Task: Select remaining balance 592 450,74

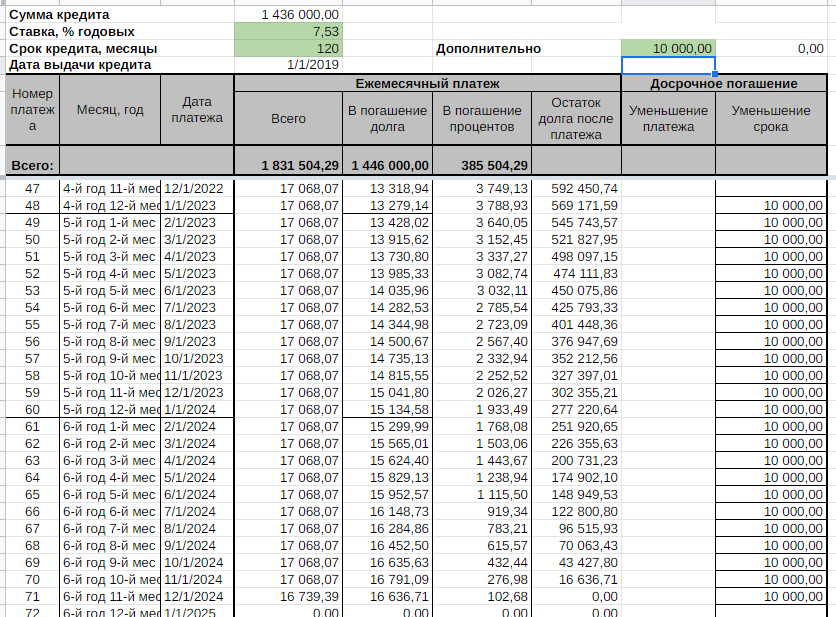Action: click(574, 188)
